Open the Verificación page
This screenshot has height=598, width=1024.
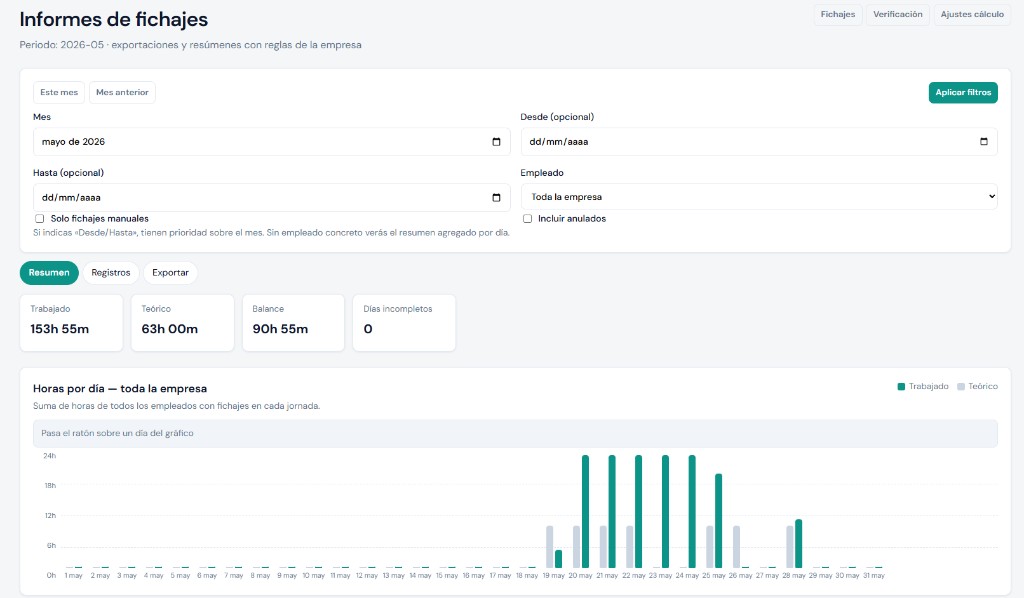click(x=898, y=14)
